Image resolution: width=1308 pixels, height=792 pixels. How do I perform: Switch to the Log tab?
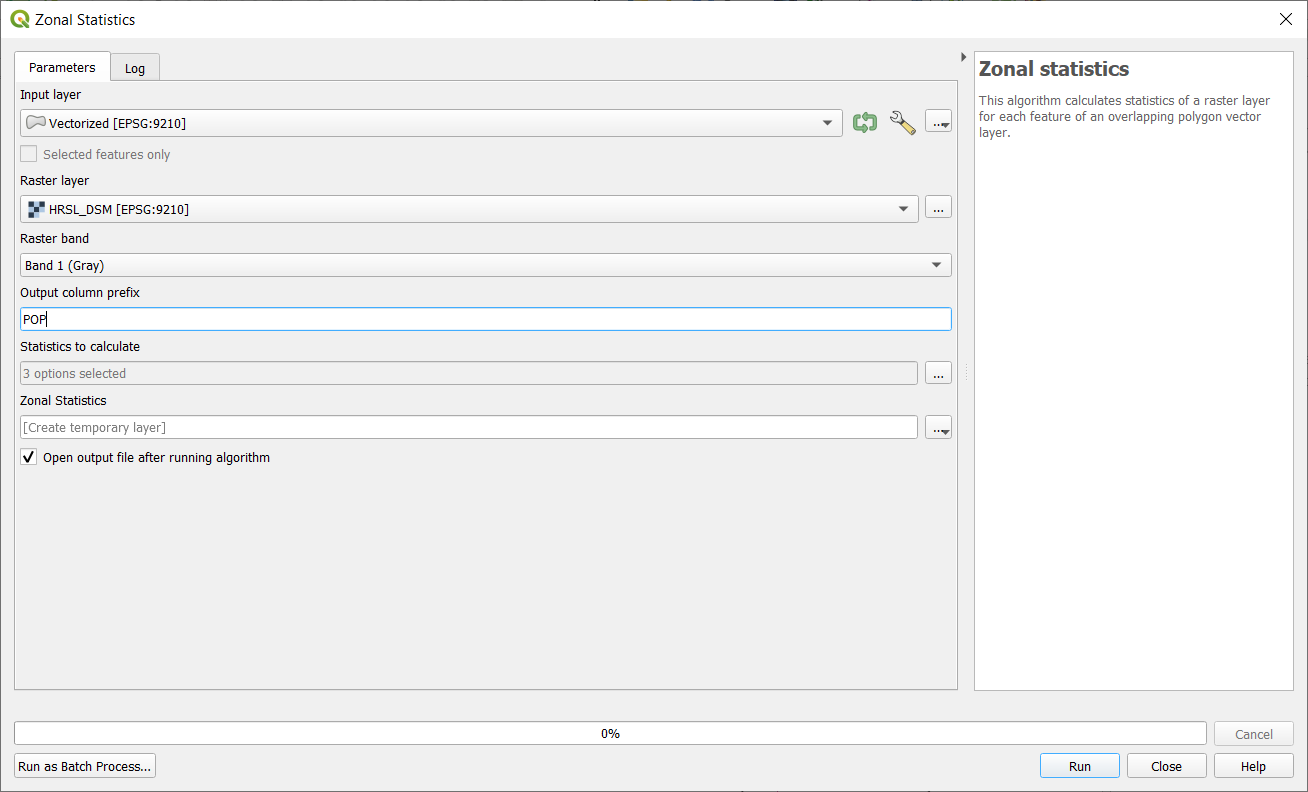pyautogui.click(x=135, y=68)
